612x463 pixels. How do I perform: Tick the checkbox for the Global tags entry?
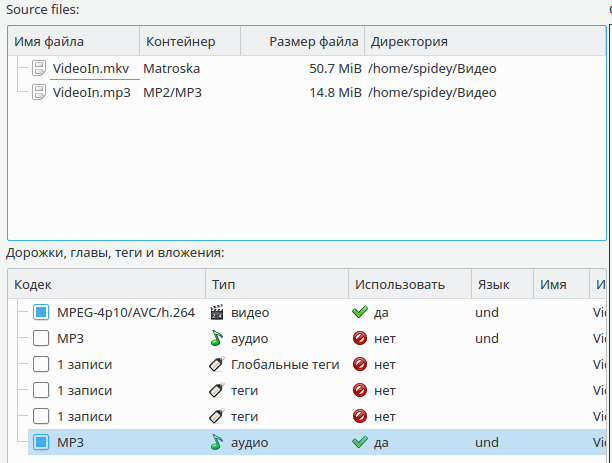click(x=41, y=364)
